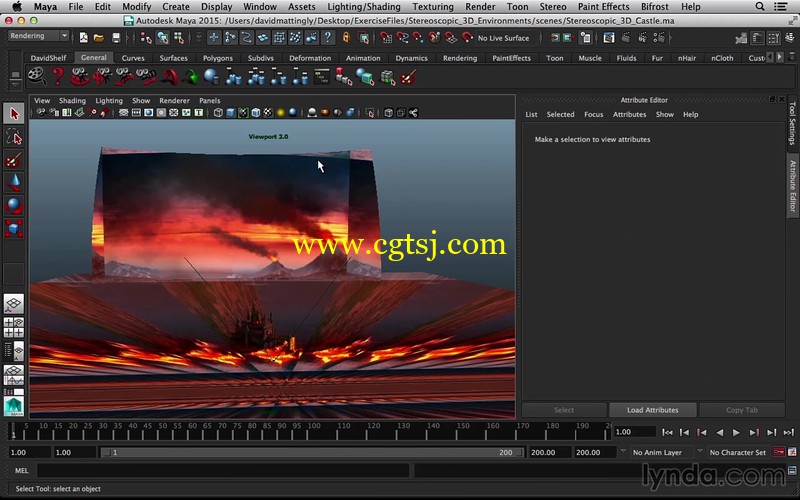Open the Paint Effects menu
This screenshot has width=800, height=500.
604,7
